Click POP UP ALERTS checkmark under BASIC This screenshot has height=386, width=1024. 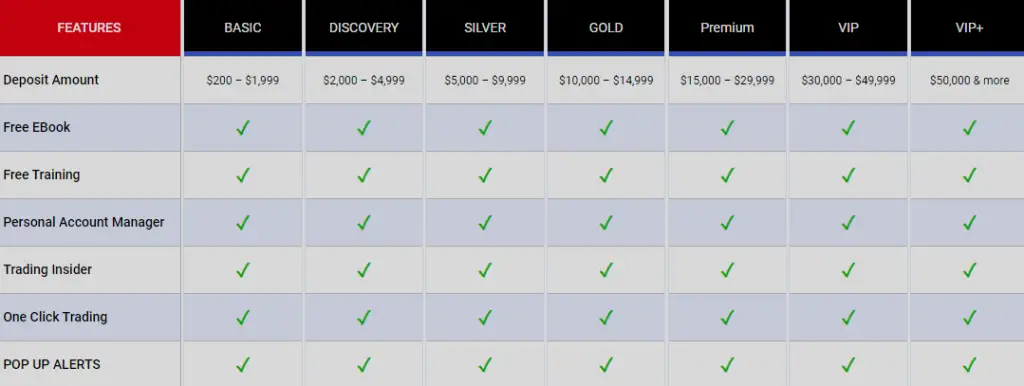(242, 364)
